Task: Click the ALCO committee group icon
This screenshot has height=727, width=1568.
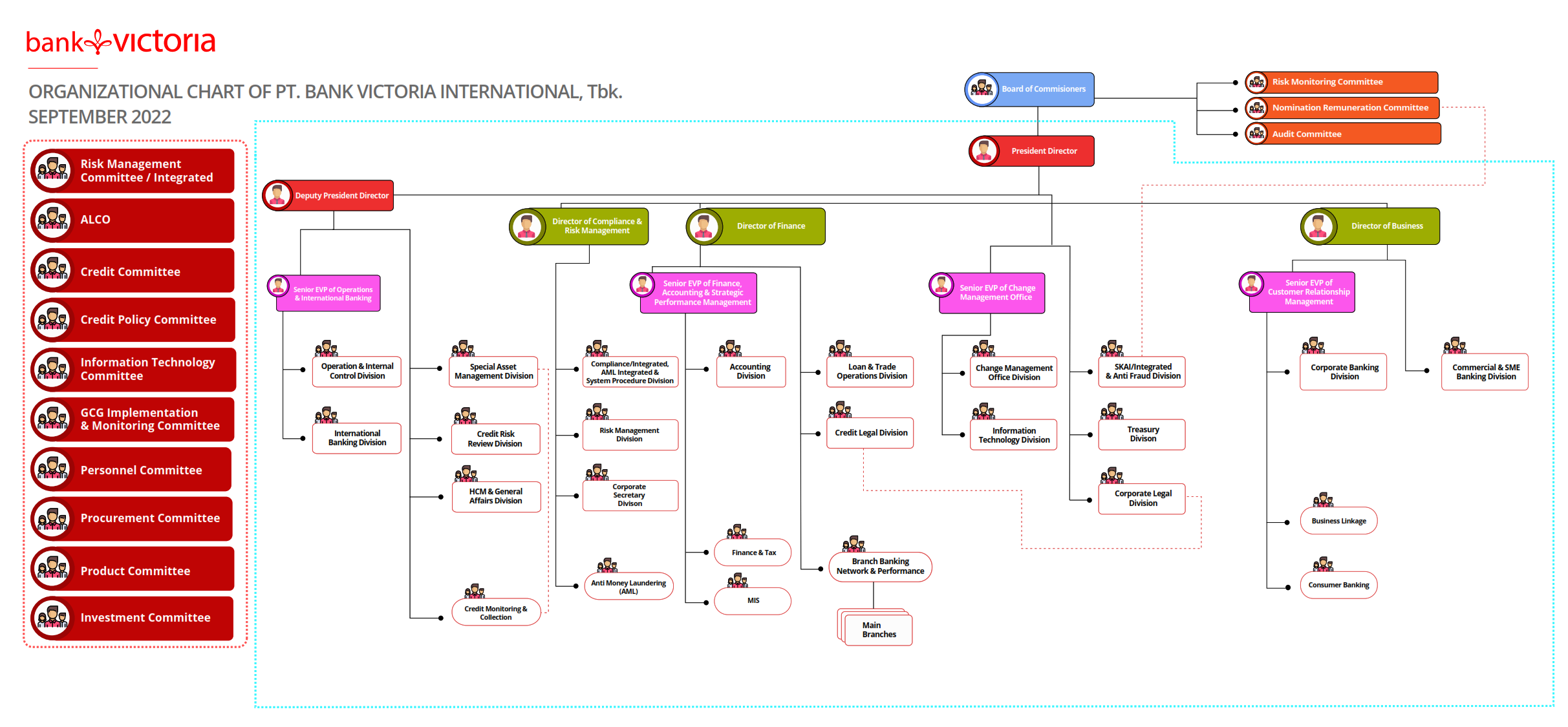Action: 52,220
